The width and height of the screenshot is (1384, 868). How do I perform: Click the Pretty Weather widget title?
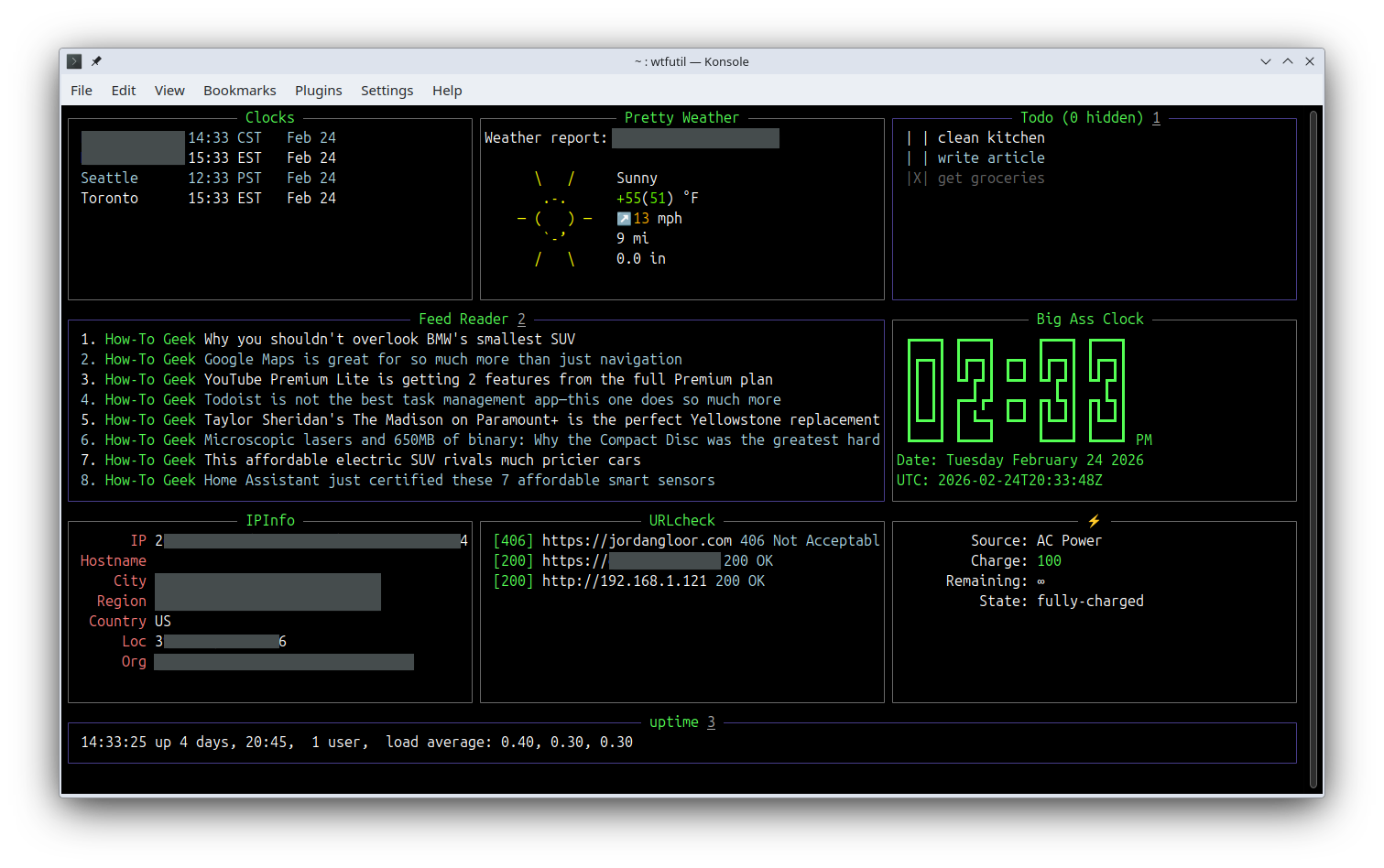681,117
